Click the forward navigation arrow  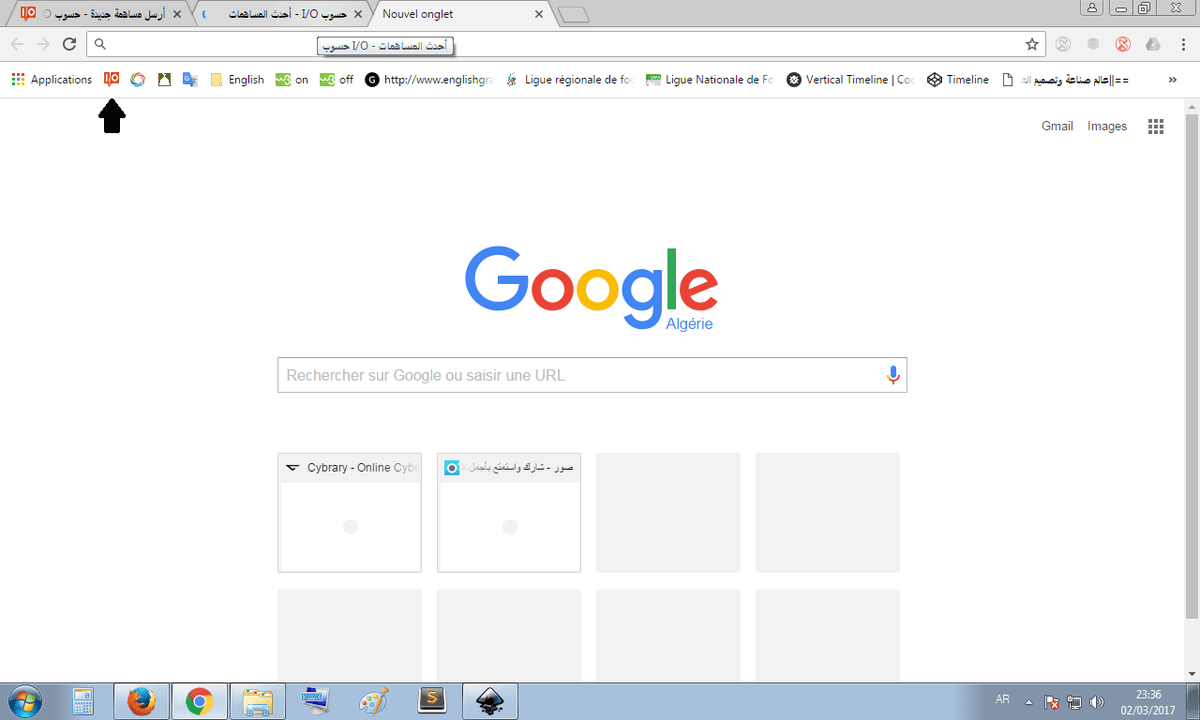43,44
